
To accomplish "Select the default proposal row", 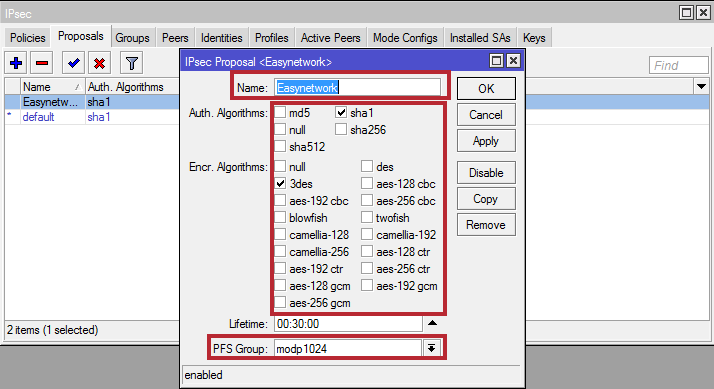I will pyautogui.click(x=92, y=117).
